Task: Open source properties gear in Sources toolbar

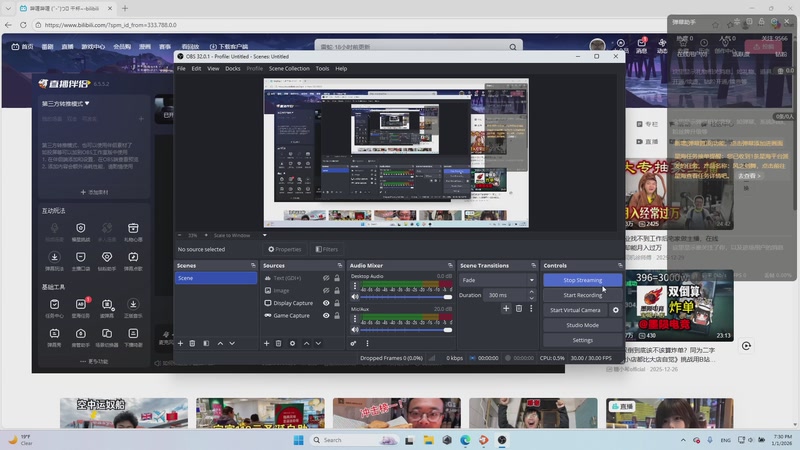Action: 292,343
